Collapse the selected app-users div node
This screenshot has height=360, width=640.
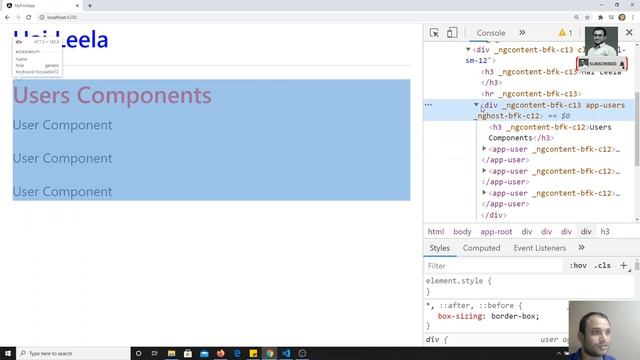476,105
